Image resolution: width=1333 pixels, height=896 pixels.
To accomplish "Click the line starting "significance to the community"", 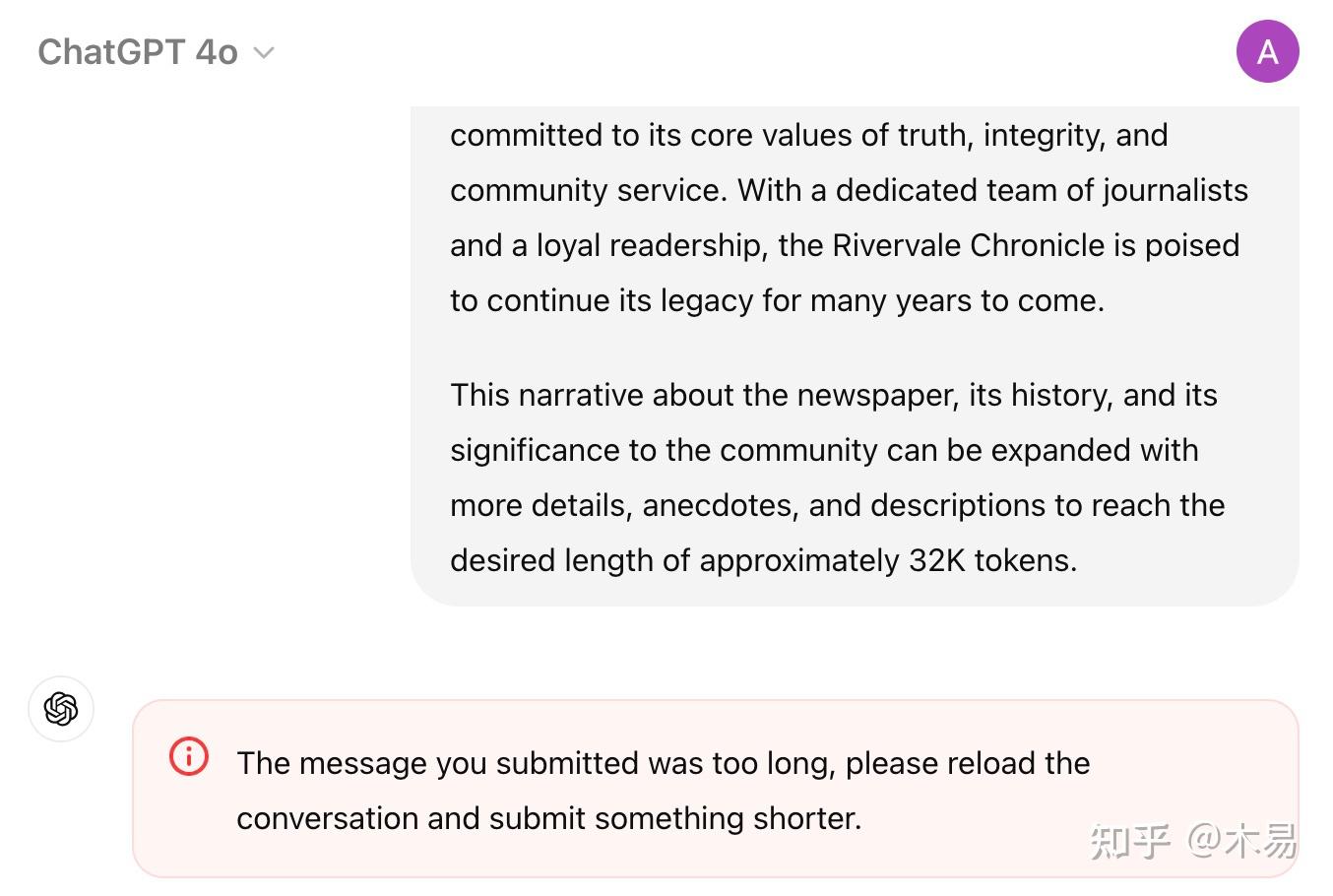I will click(x=824, y=450).
